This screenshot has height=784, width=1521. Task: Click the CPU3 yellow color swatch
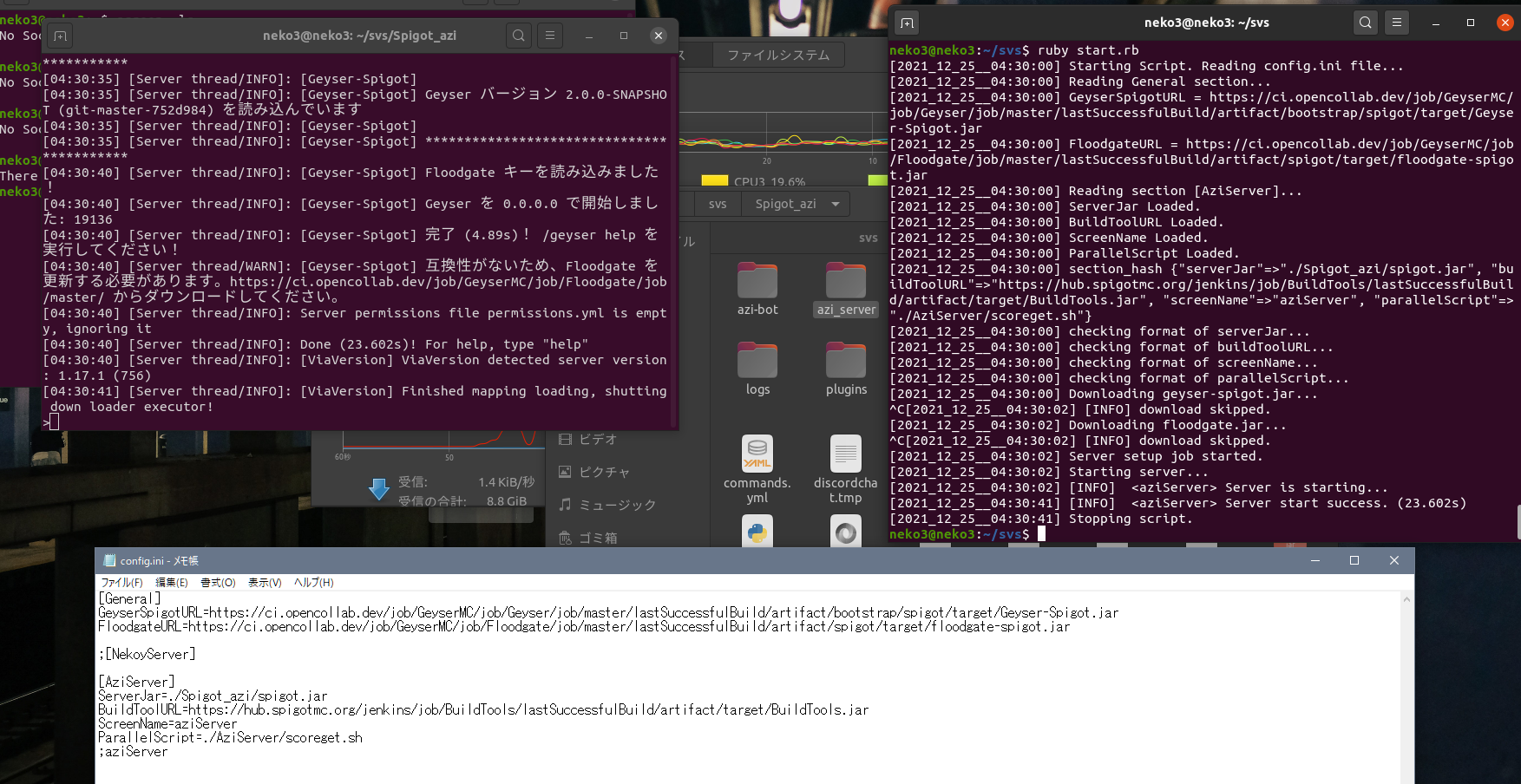coord(714,180)
